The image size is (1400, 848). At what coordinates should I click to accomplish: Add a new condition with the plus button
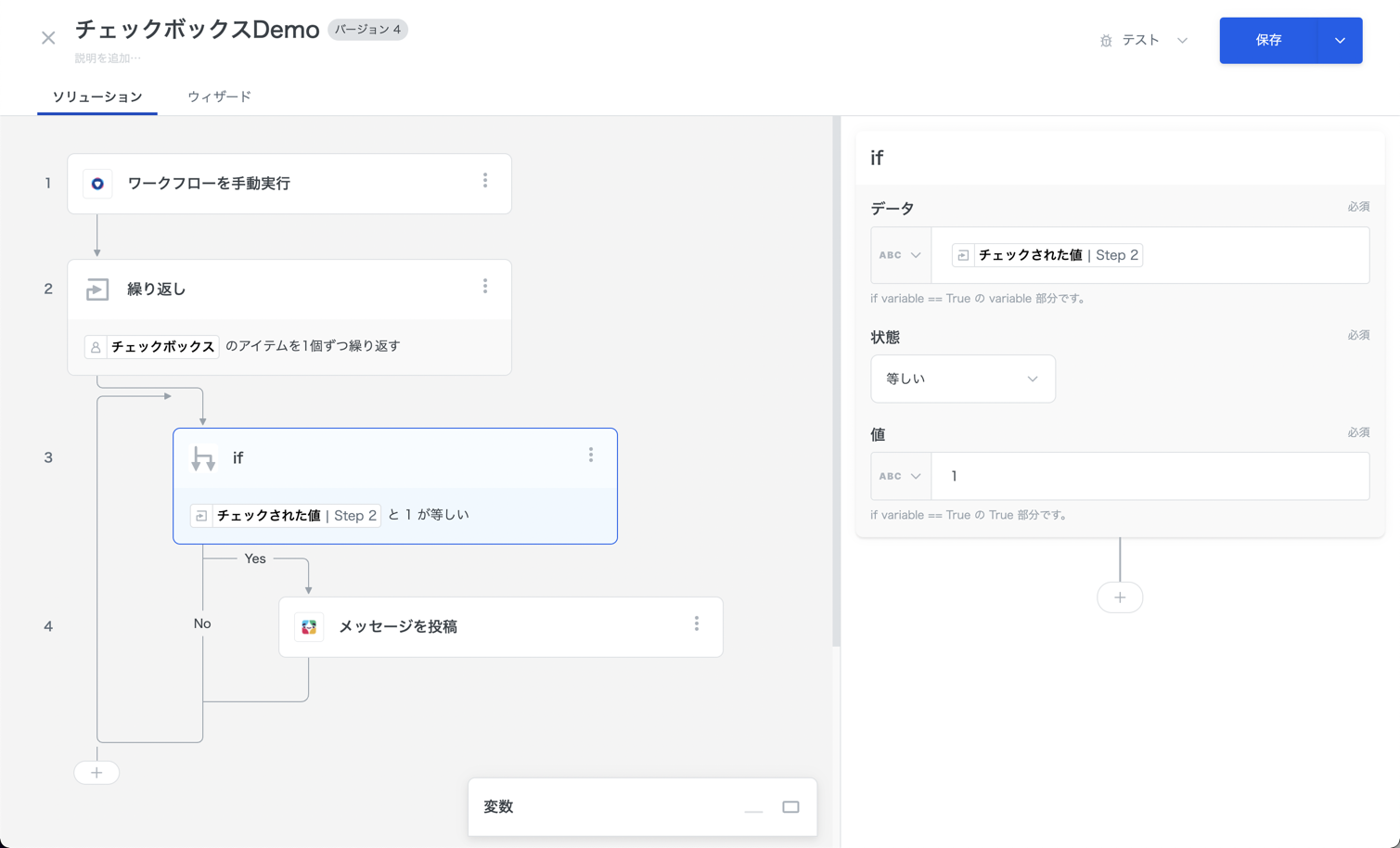coord(1120,597)
